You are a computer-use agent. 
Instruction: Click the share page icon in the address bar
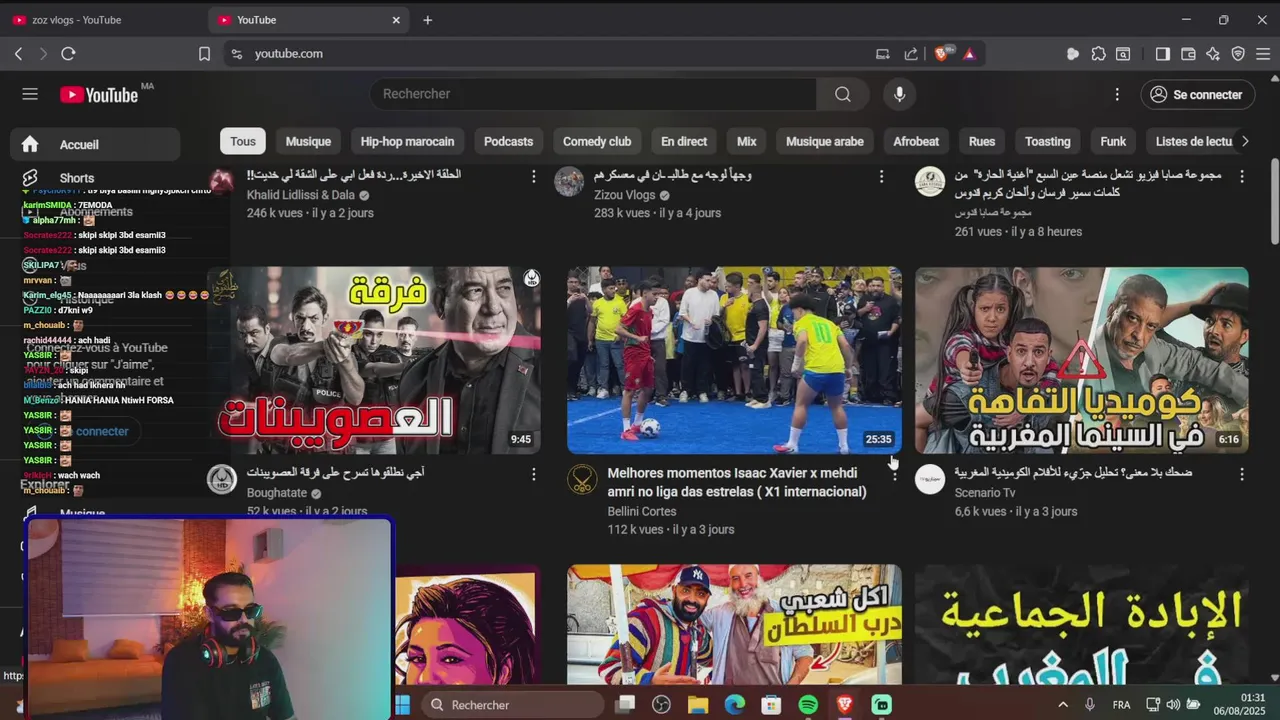point(911,54)
